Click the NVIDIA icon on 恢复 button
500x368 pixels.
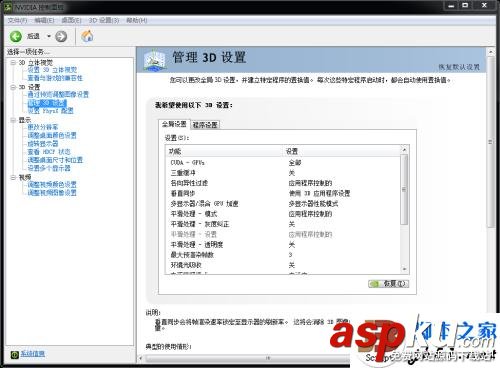pyautogui.click(x=375, y=284)
